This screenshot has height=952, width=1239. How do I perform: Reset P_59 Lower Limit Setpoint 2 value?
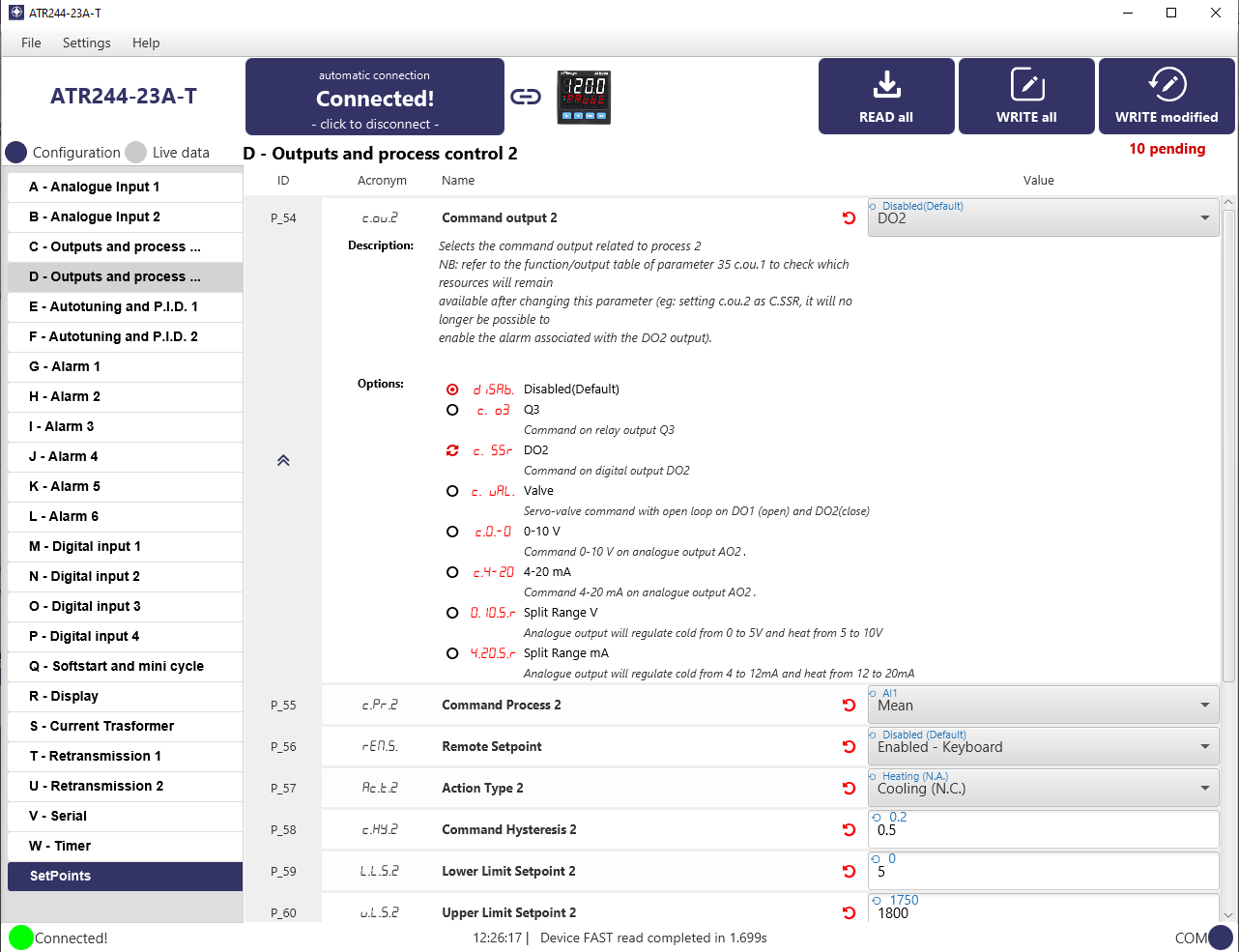(850, 872)
